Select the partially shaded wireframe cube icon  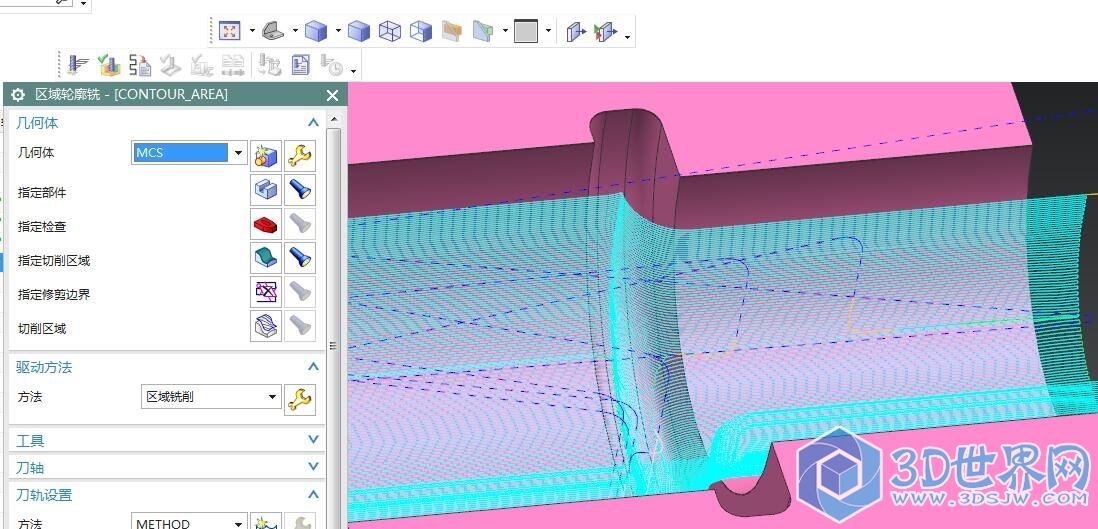(421, 30)
